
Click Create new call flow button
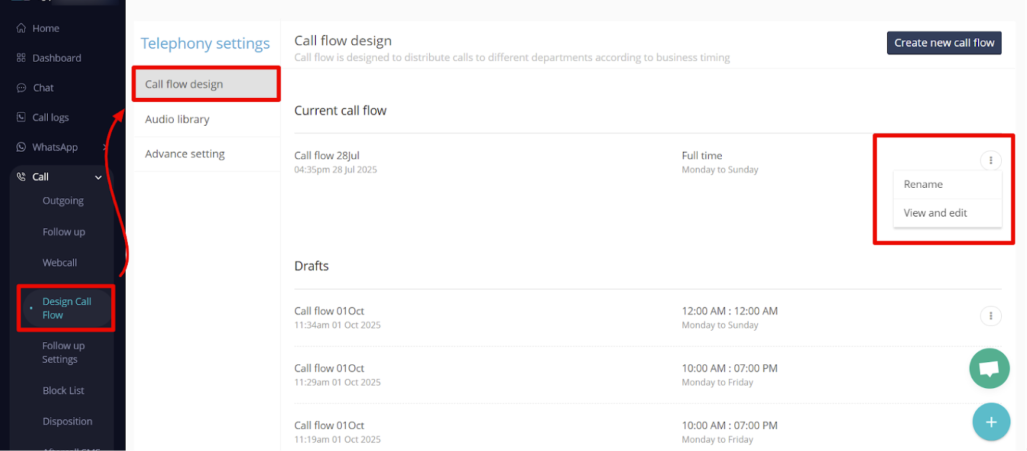tap(944, 43)
